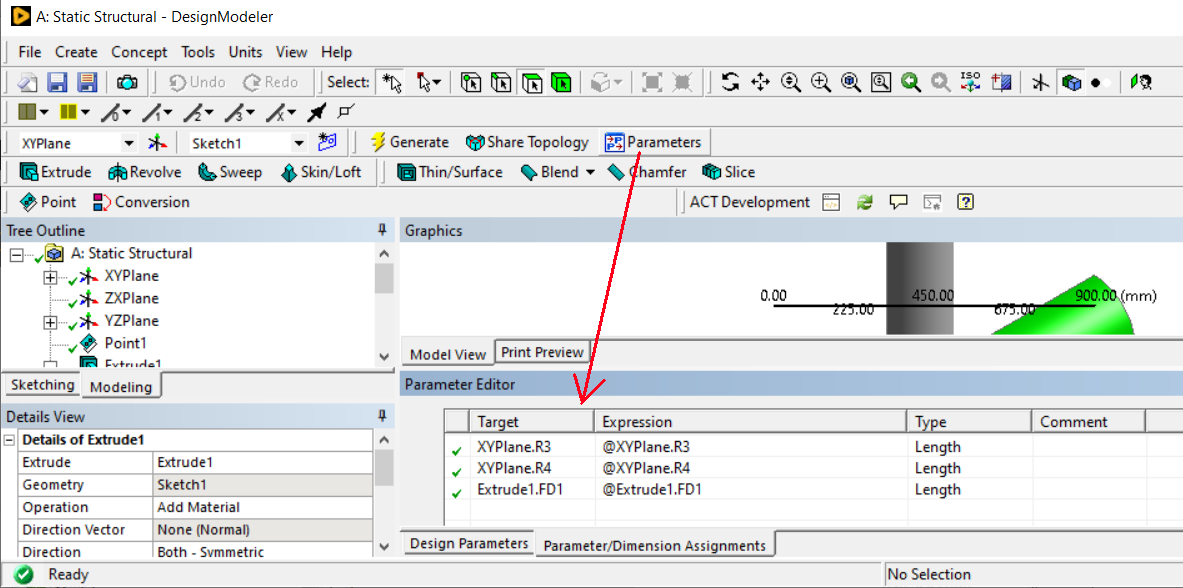Screen dimensions: 1183x588
Task: Toggle Display Model blue cube icon
Action: [1071, 82]
